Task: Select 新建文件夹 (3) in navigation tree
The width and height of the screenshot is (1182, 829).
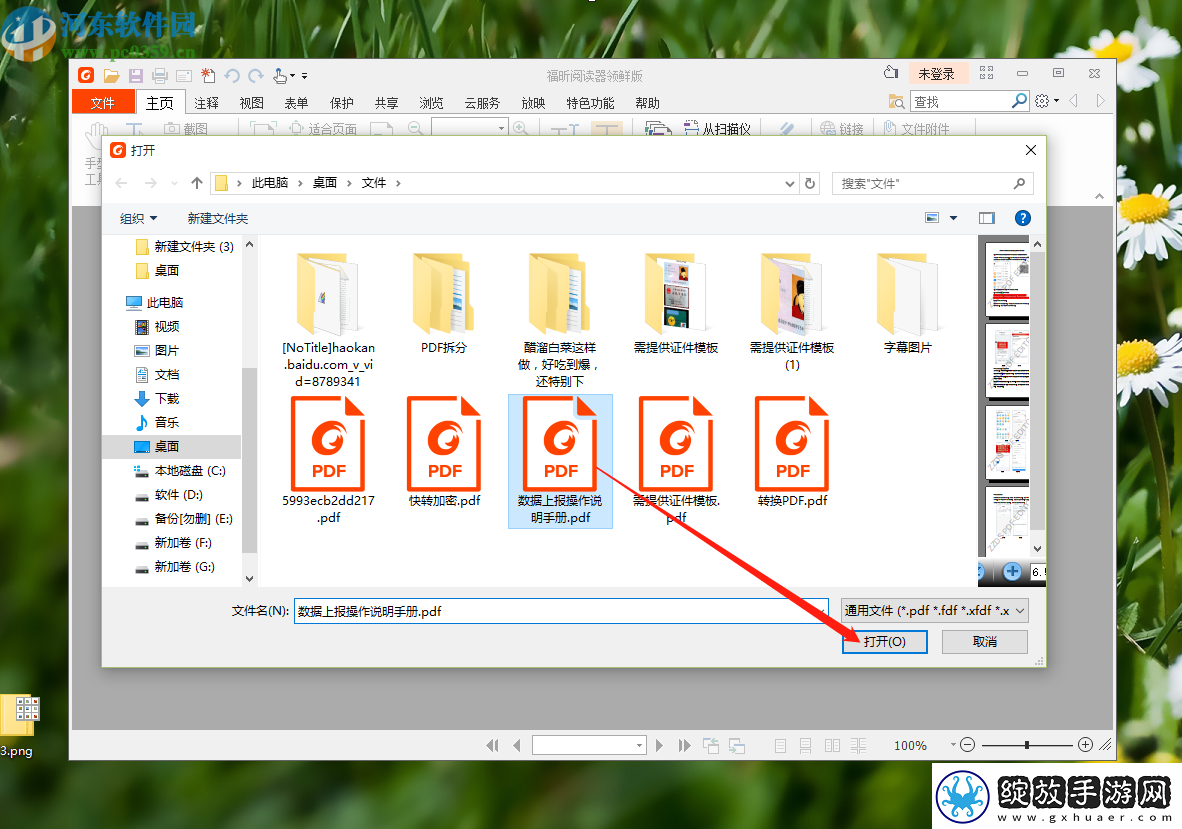Action: (185, 246)
